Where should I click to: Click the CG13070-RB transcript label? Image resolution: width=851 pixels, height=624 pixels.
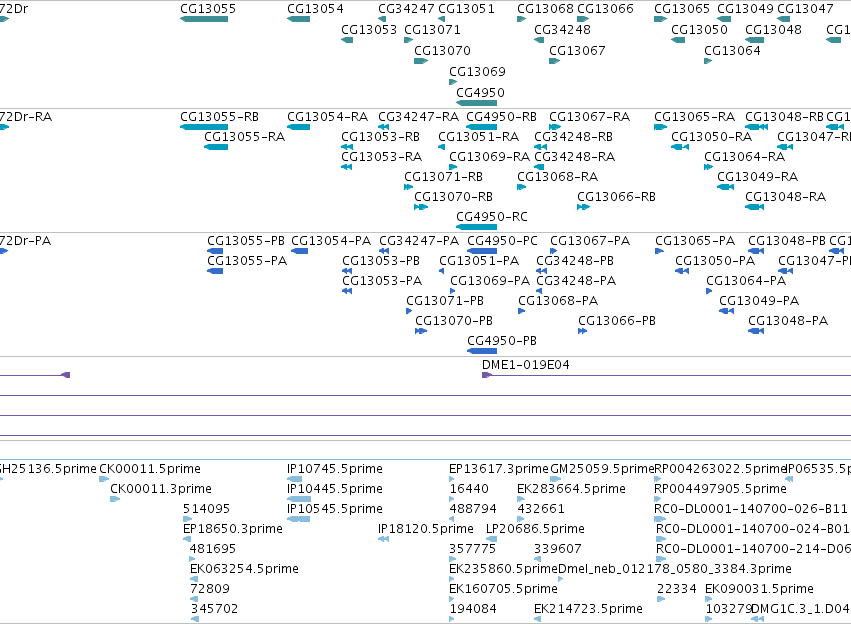454,196
